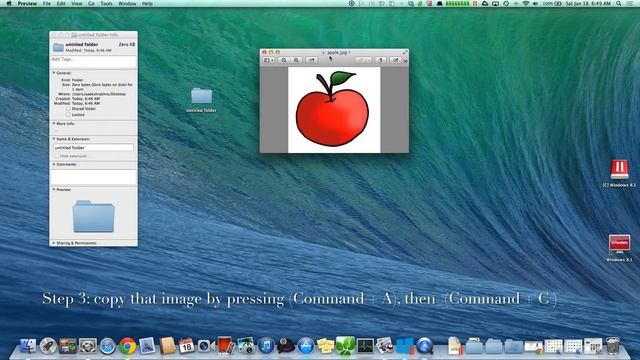Click the Add Tags field
The height and width of the screenshot is (360, 640).
coord(93,61)
